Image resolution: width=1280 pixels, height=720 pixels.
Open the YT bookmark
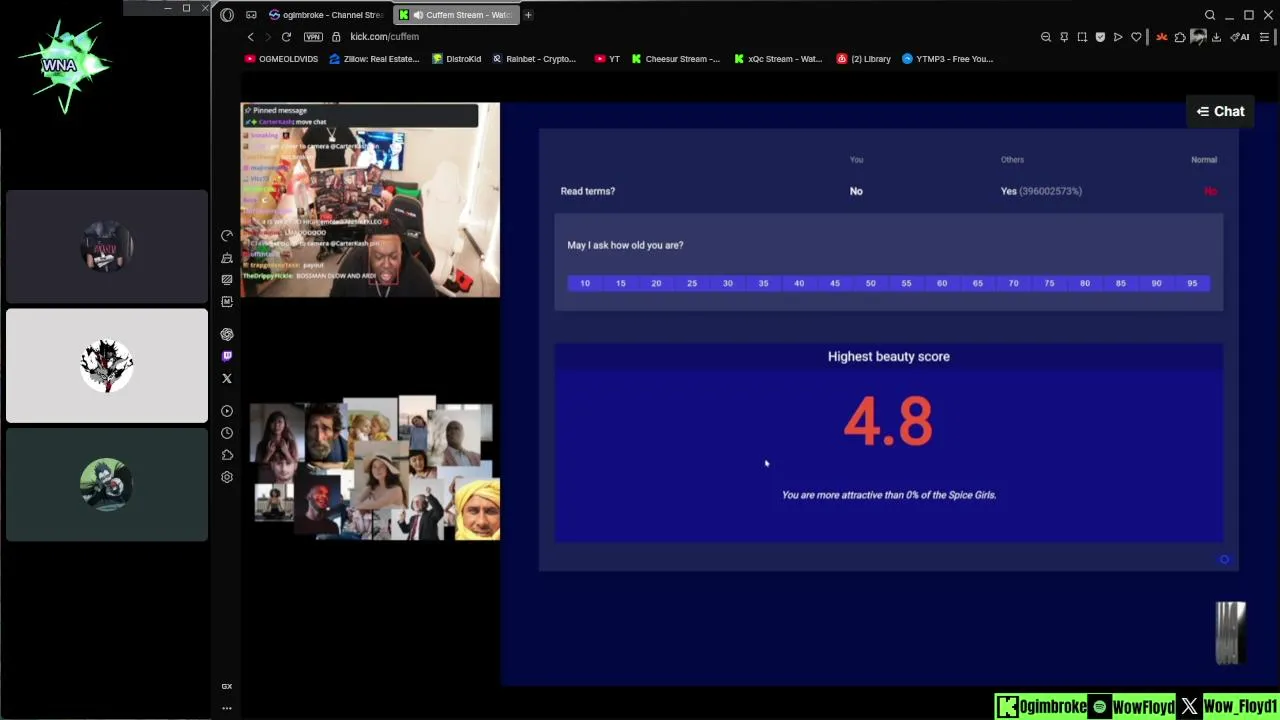(607, 59)
